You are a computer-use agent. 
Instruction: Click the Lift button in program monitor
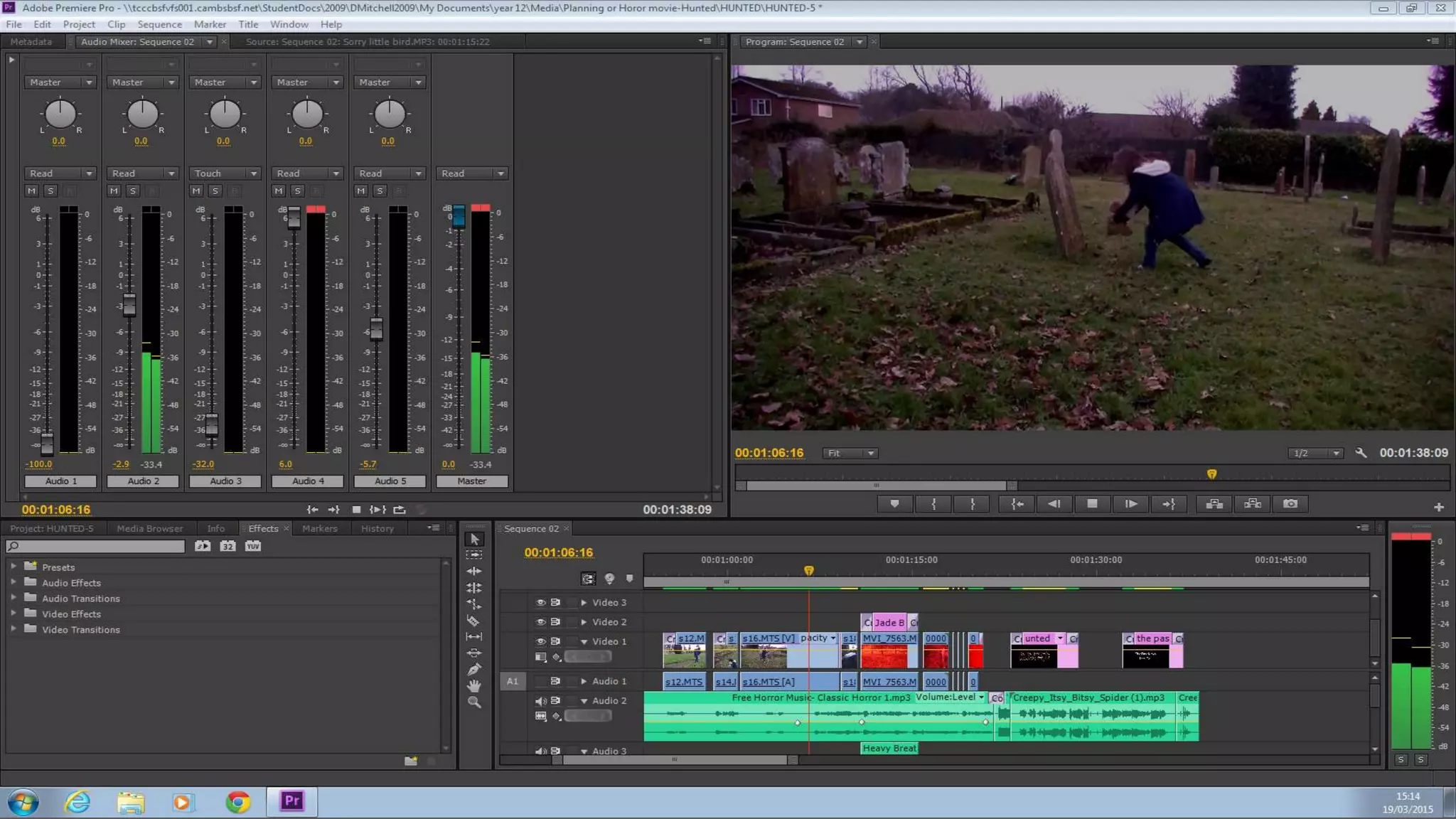(1214, 504)
